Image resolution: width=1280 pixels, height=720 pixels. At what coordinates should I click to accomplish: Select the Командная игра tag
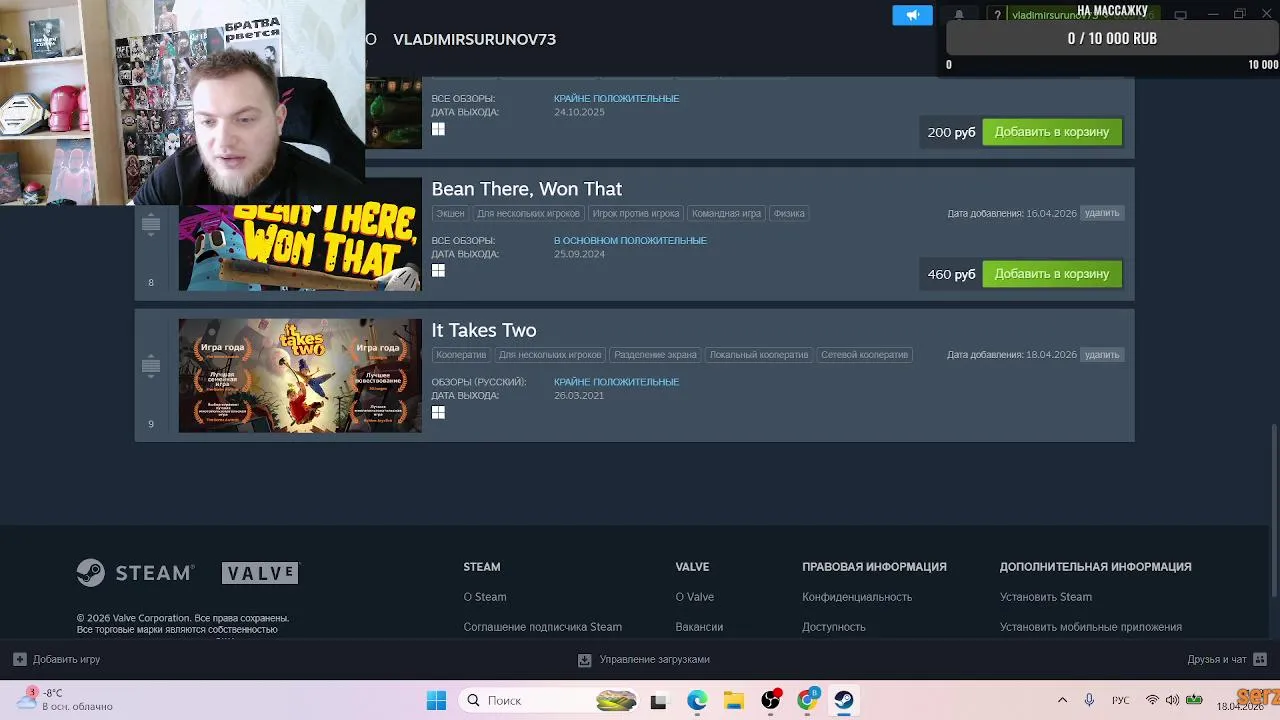[x=727, y=213]
